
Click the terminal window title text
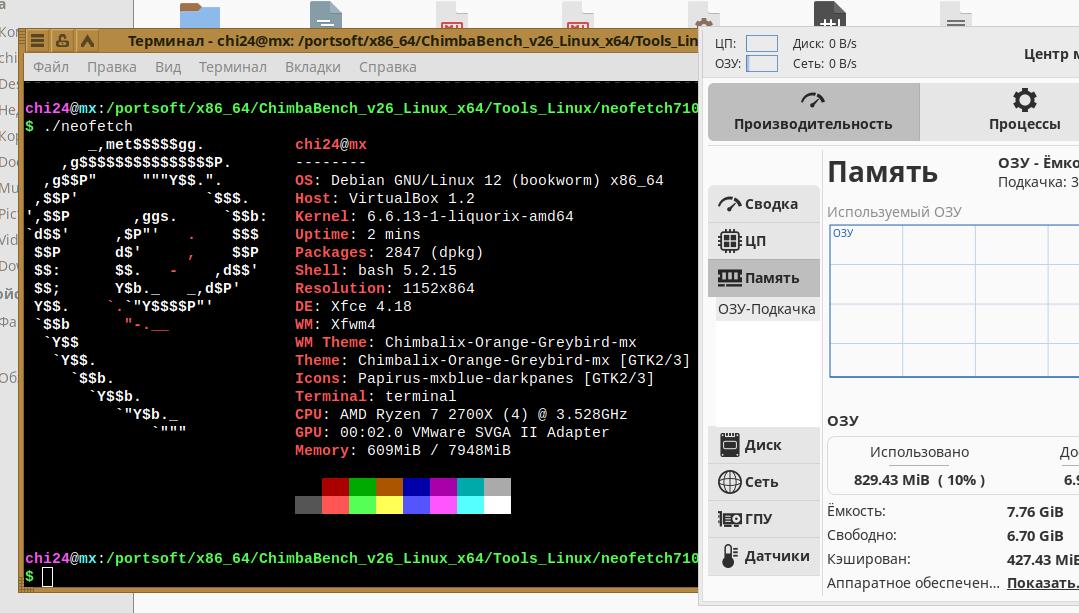413,41
